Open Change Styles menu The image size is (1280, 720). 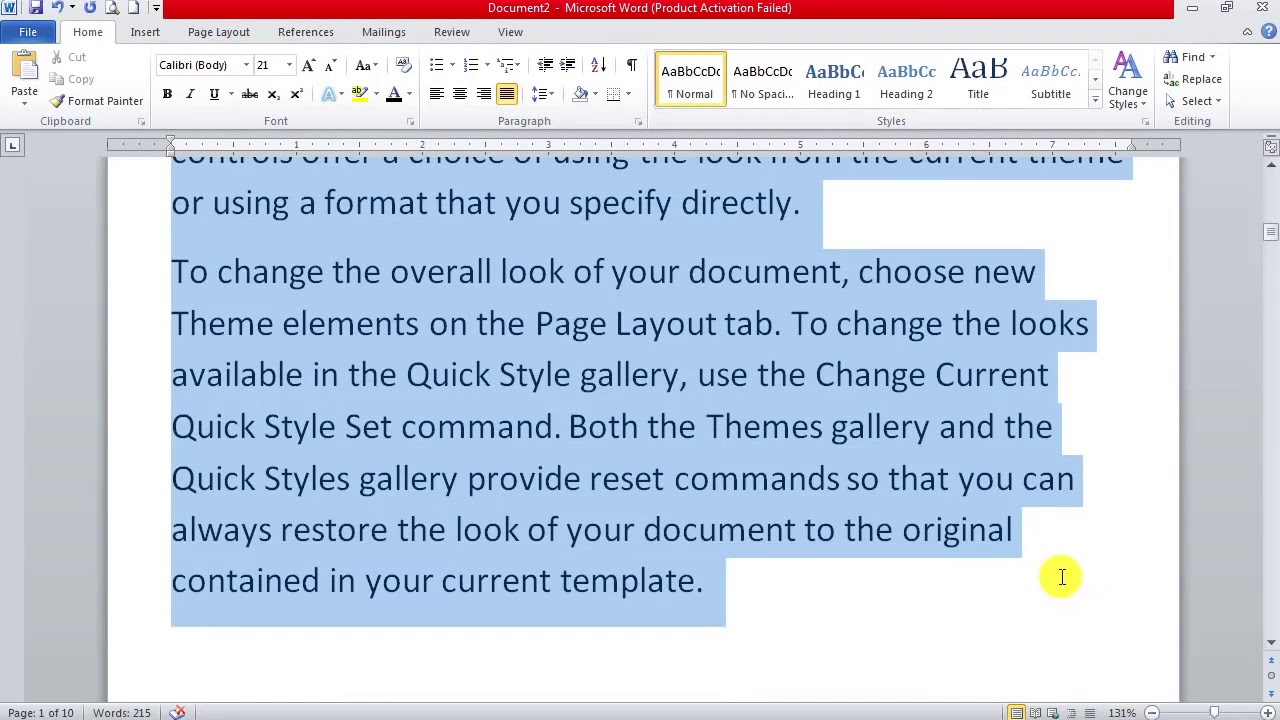point(1128,81)
